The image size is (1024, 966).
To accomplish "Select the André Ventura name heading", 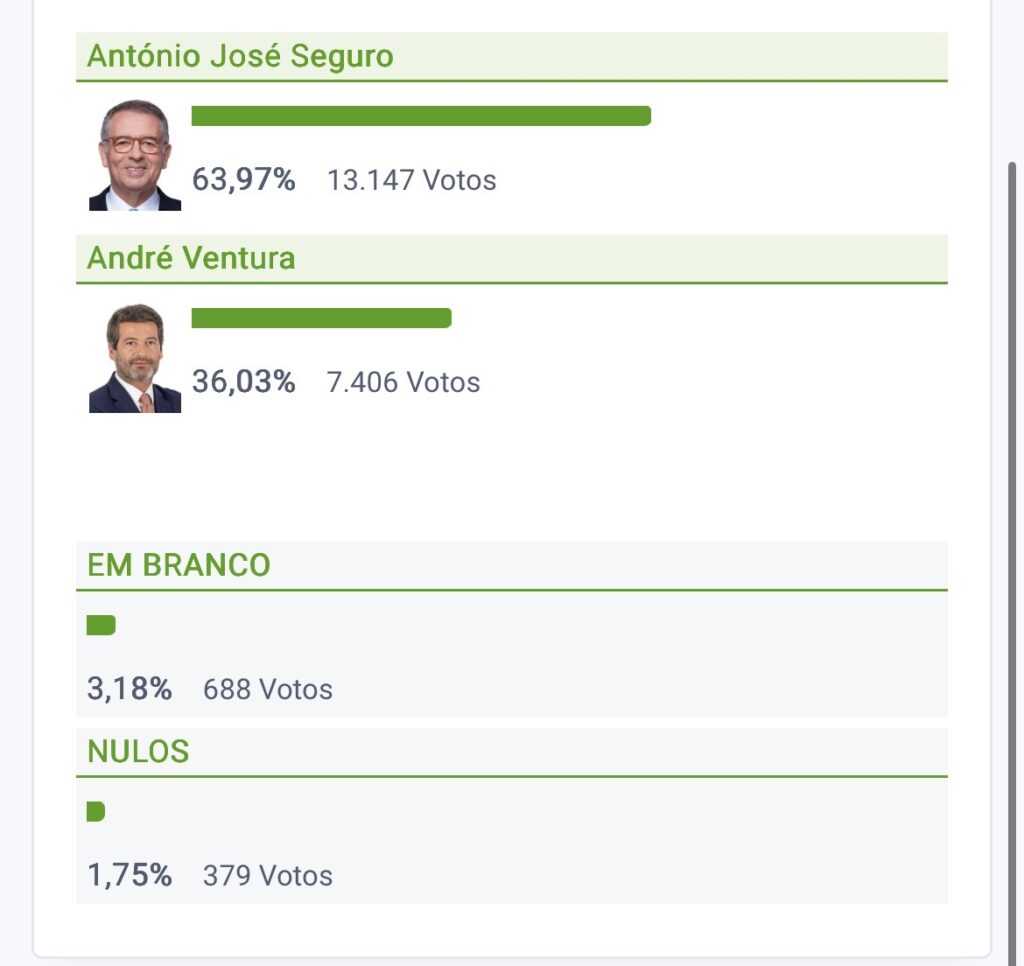I will point(191,258).
